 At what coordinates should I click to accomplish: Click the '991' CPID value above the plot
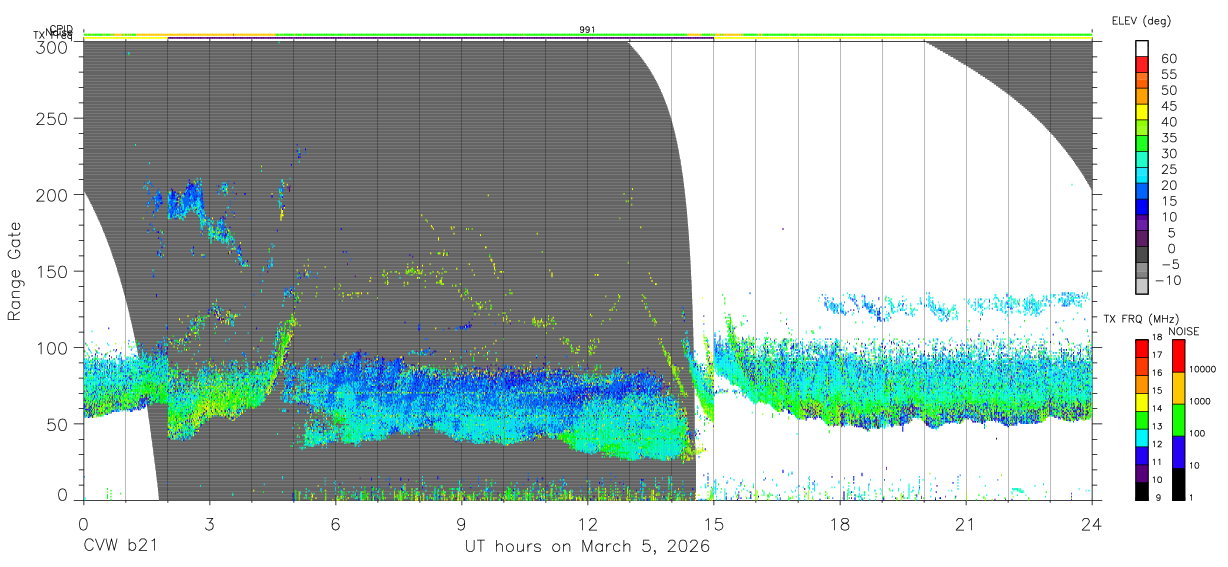click(588, 30)
